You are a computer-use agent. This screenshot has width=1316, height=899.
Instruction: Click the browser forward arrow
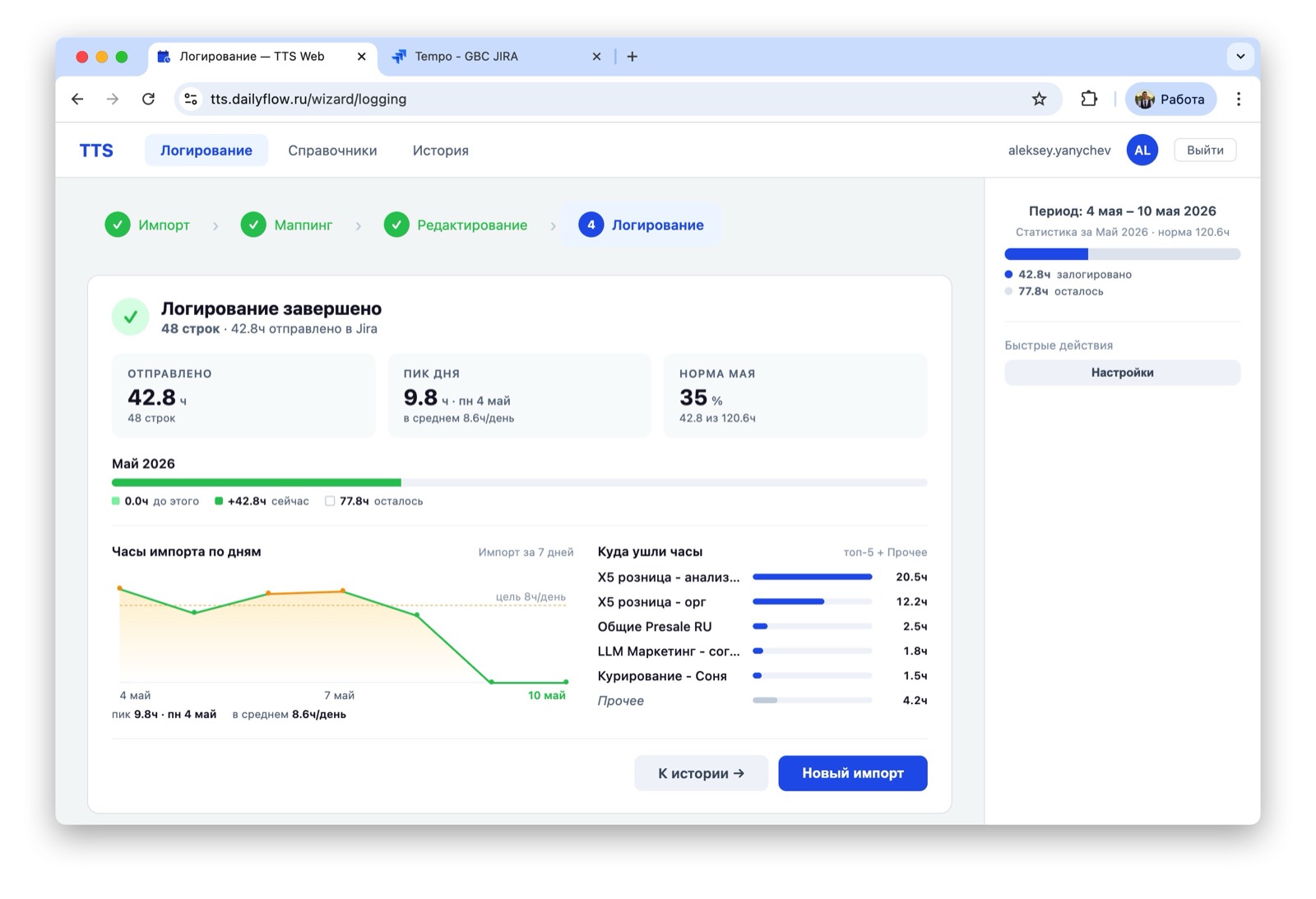pyautogui.click(x=113, y=99)
